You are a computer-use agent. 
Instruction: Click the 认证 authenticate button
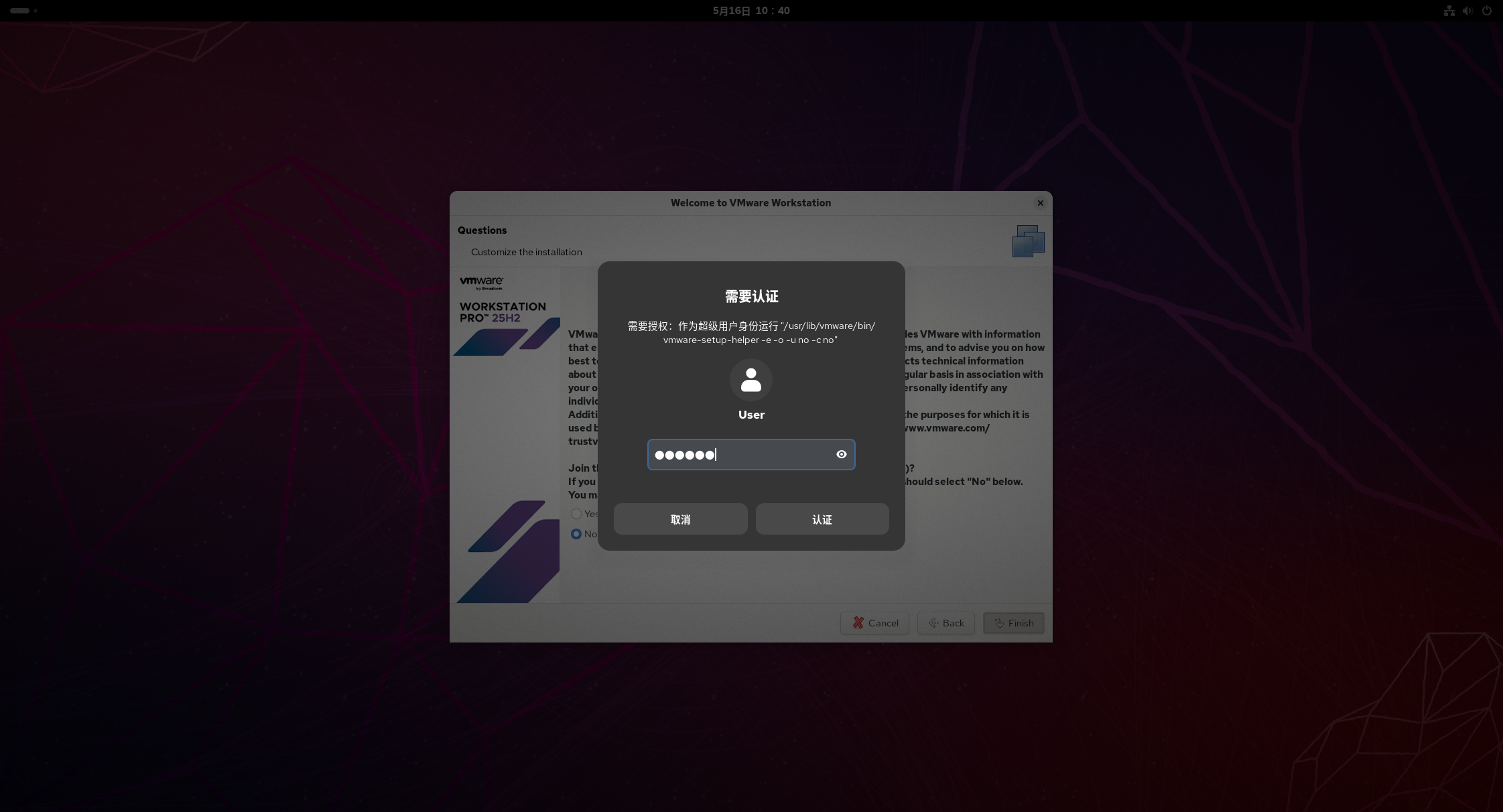pos(822,519)
